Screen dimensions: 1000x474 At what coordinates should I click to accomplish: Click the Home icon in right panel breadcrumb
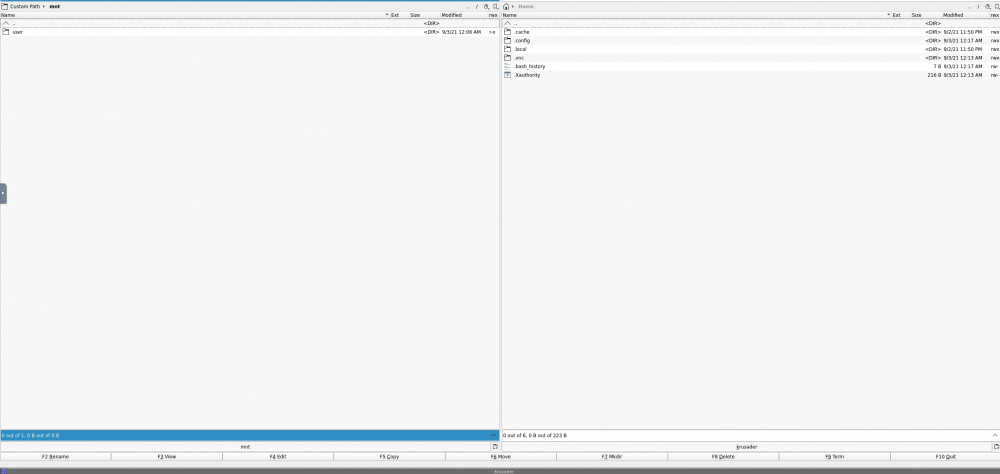click(x=506, y=6)
